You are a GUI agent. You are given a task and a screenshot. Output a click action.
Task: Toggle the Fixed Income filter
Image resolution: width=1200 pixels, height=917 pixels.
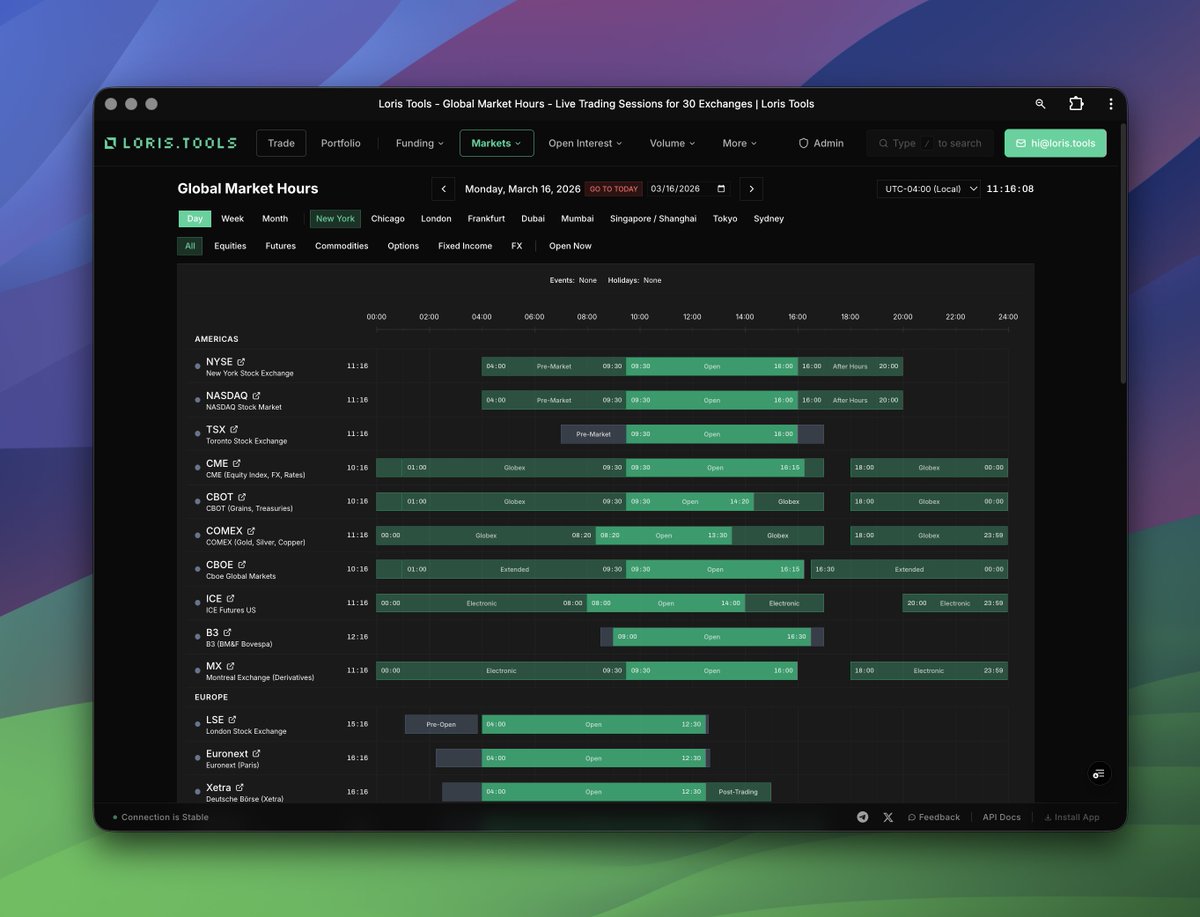[465, 246]
